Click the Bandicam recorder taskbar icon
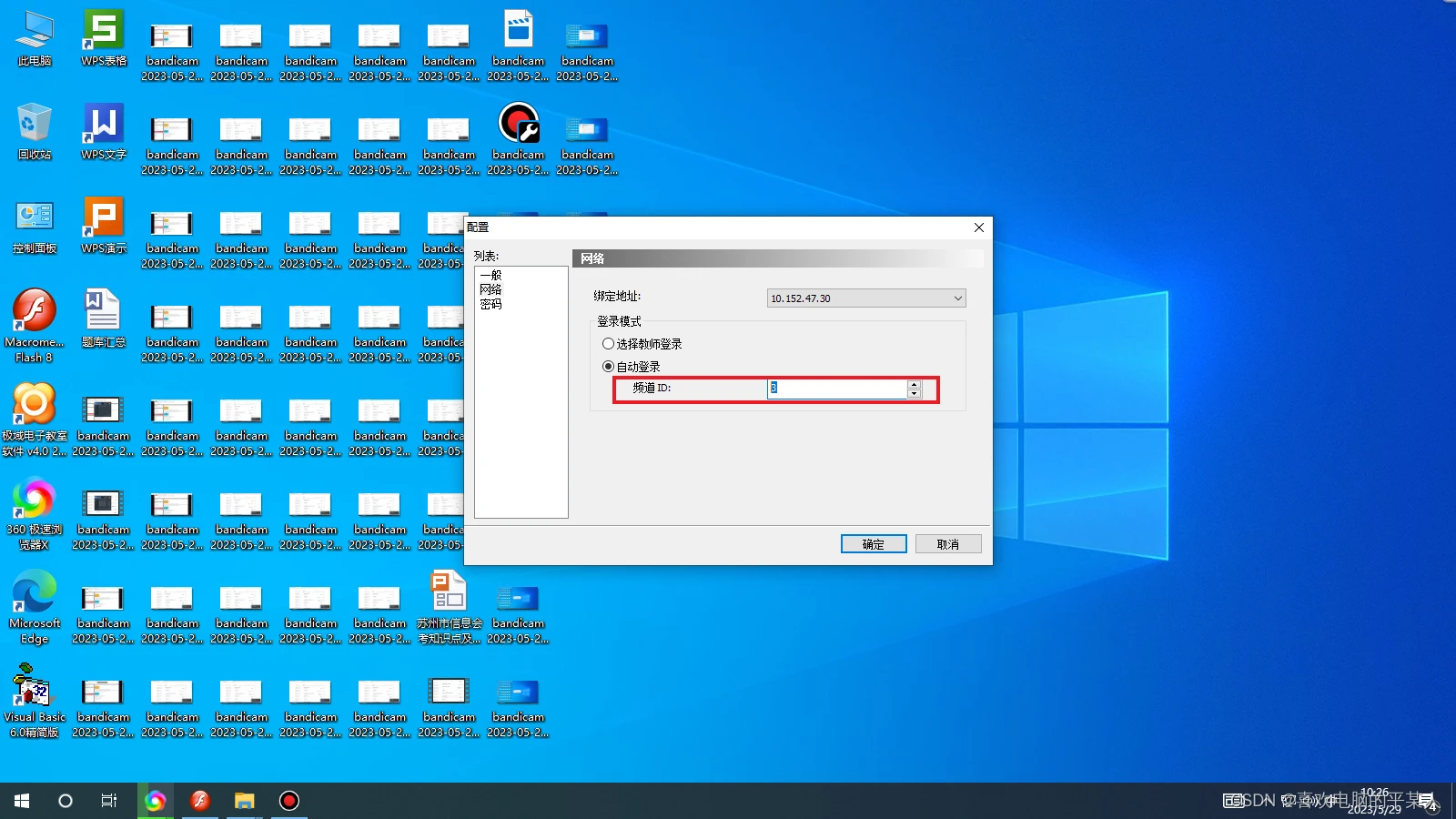Screen dimensions: 1456x819 (288, 801)
